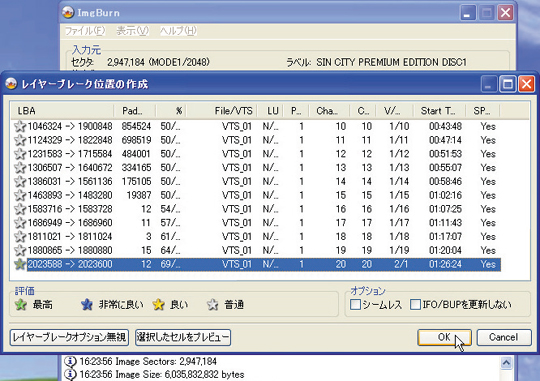Select row with LBA 1046324 -> 1900848

[257, 126]
